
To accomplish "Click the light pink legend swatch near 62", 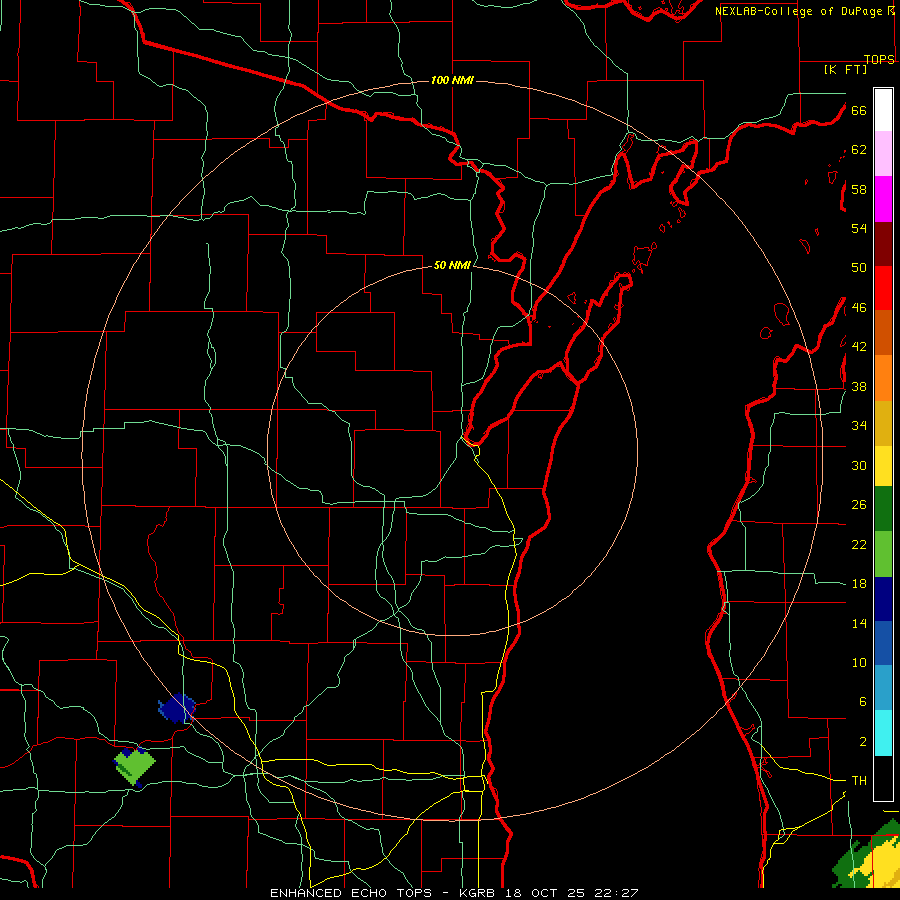I will point(883,154).
